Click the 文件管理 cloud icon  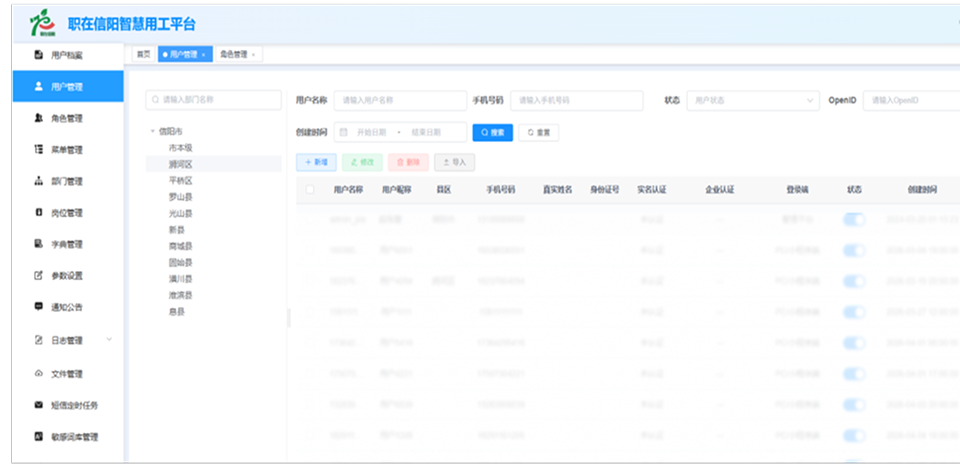click(38, 373)
